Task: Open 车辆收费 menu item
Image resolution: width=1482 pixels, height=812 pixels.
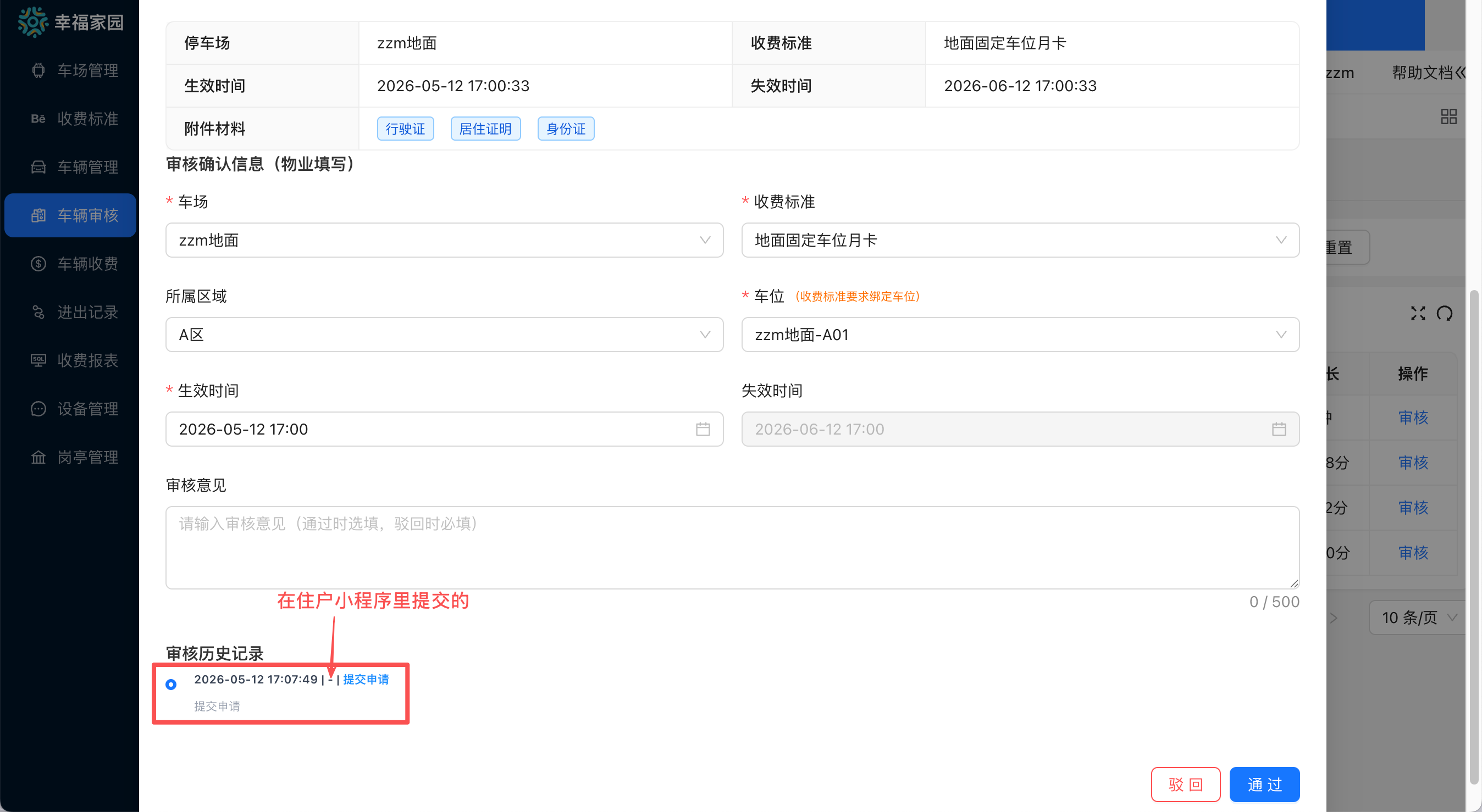Action: click(70, 263)
